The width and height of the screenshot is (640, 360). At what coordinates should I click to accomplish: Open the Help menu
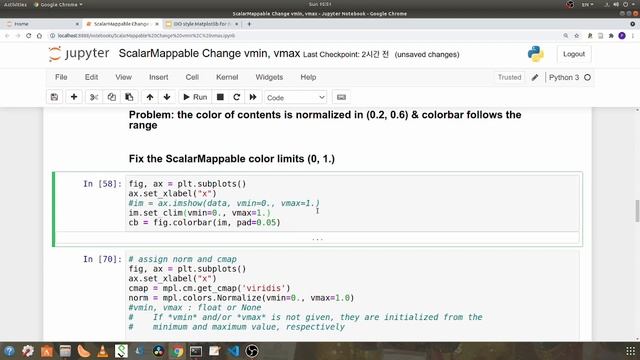coord(308,77)
